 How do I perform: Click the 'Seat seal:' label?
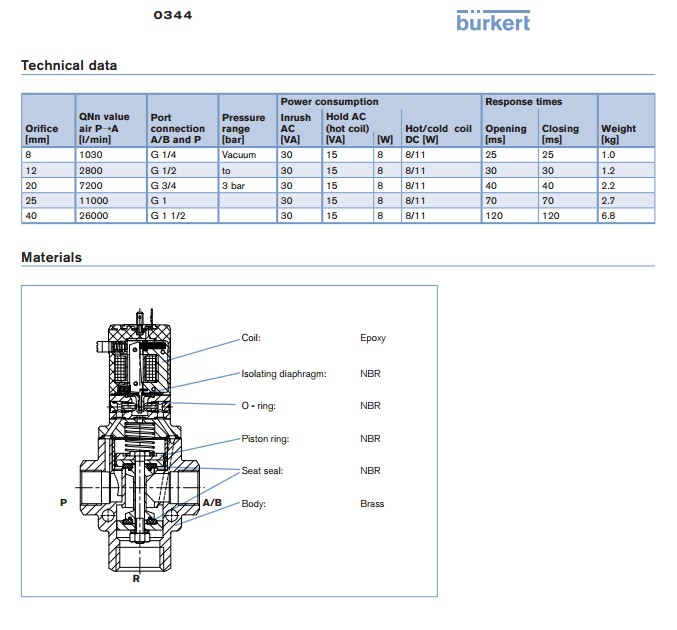(262, 471)
